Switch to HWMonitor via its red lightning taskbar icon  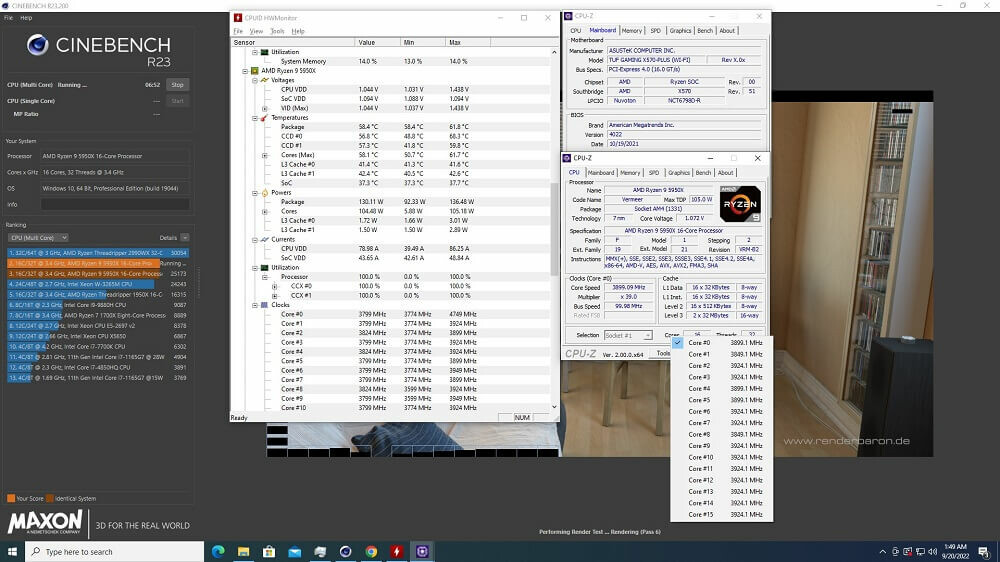tap(397, 551)
